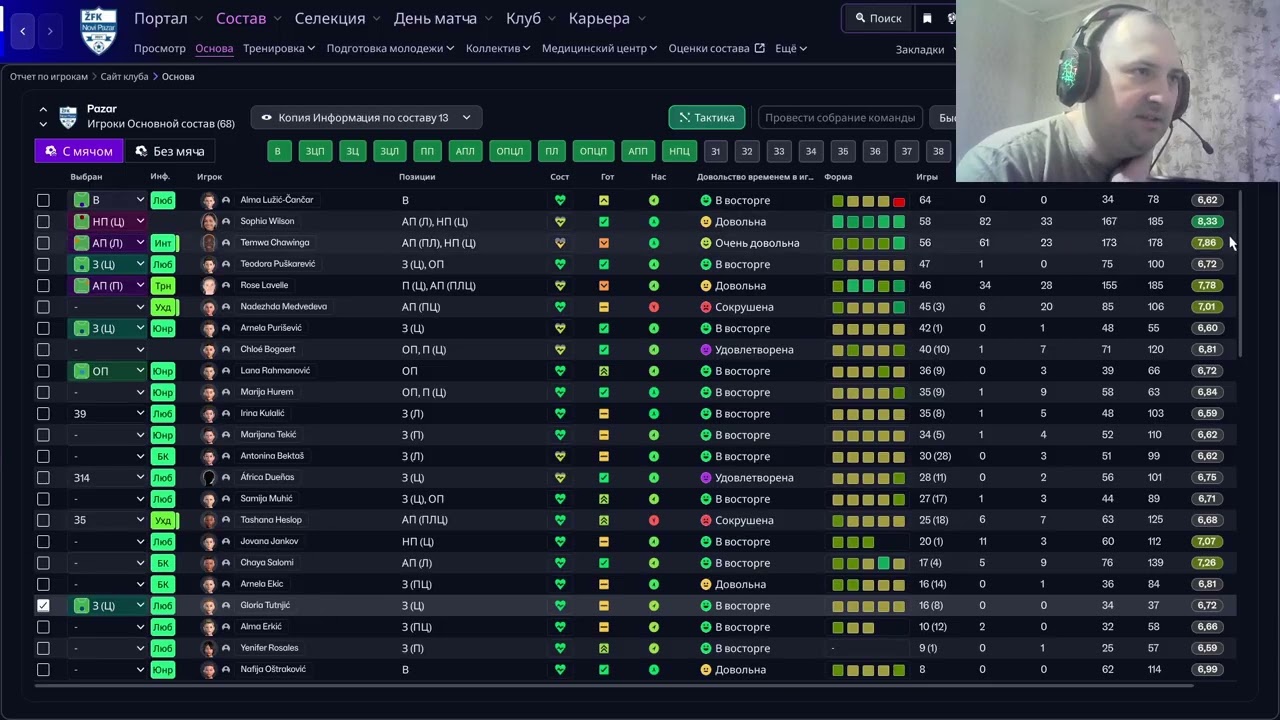Click the 8,33 rating badge
The width and height of the screenshot is (1280, 720).
[1207, 221]
